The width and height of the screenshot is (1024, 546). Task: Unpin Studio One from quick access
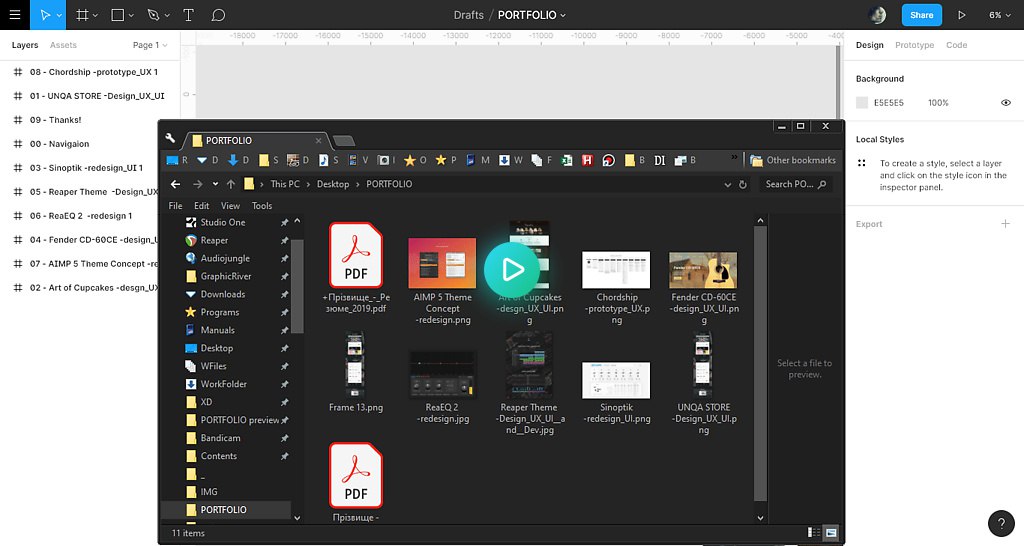coord(284,223)
